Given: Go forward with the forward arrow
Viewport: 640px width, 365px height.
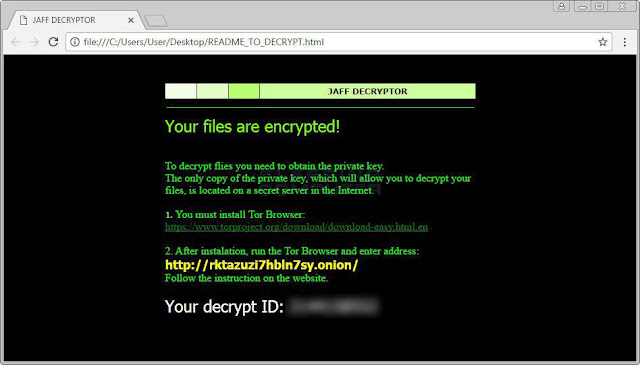Looking at the screenshot, I should (x=34, y=42).
